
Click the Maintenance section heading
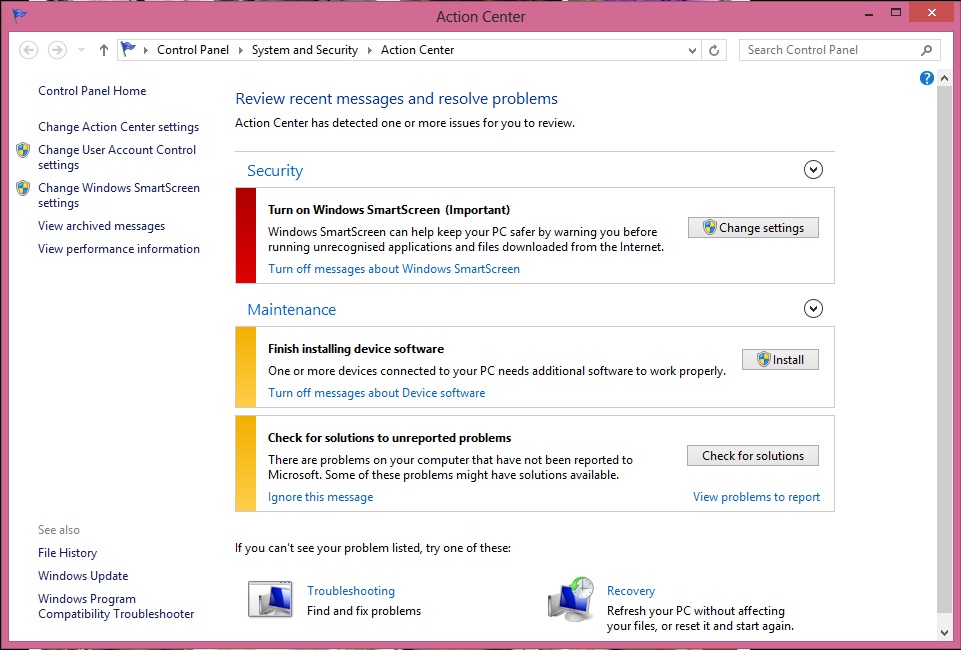[x=292, y=309]
